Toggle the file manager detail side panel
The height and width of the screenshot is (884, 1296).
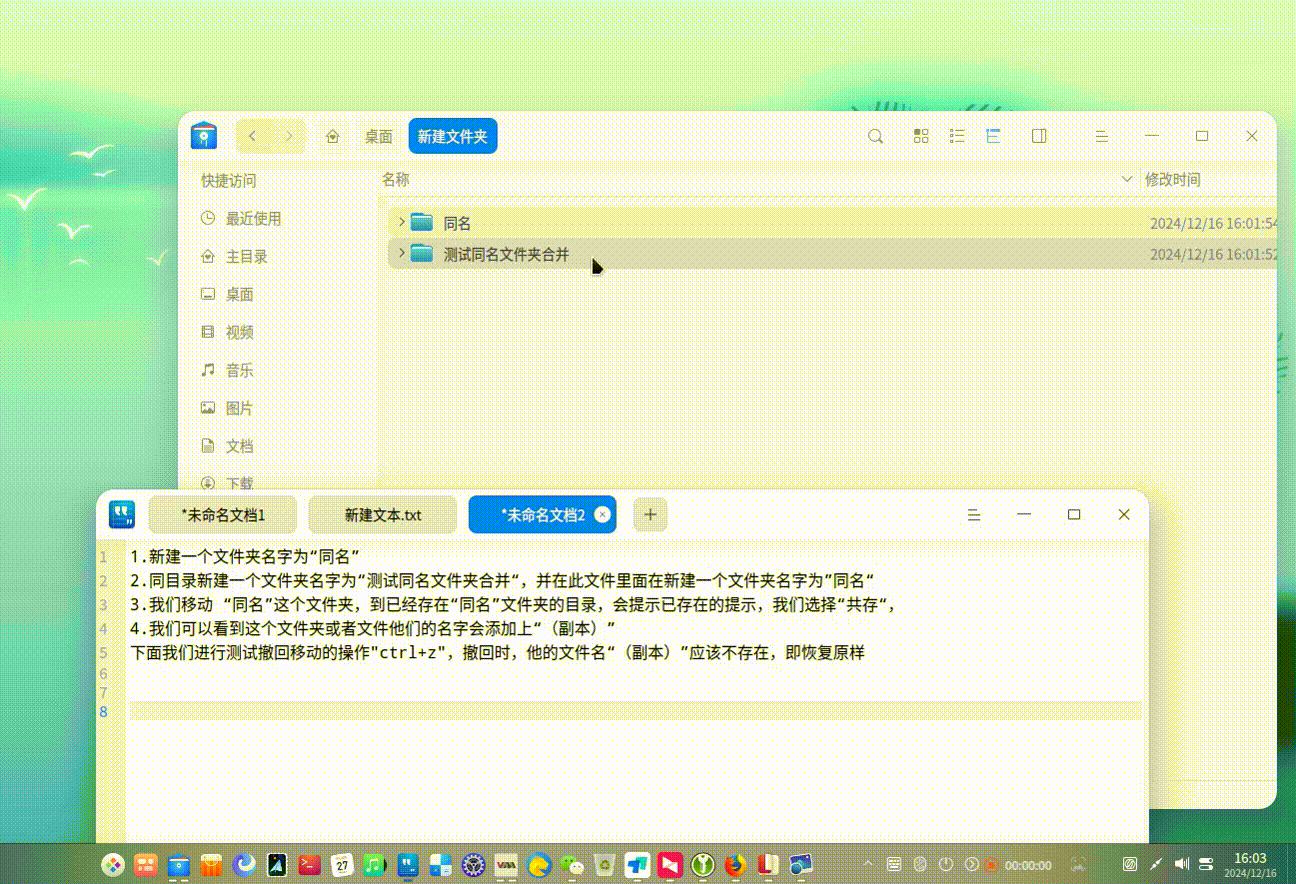pos(1039,136)
